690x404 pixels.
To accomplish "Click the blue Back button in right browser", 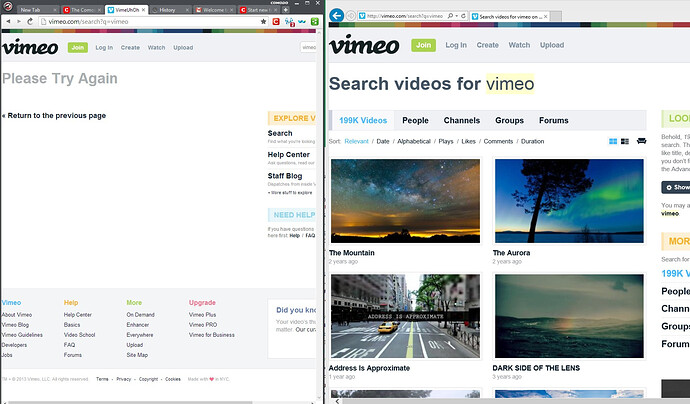I will [337, 16].
